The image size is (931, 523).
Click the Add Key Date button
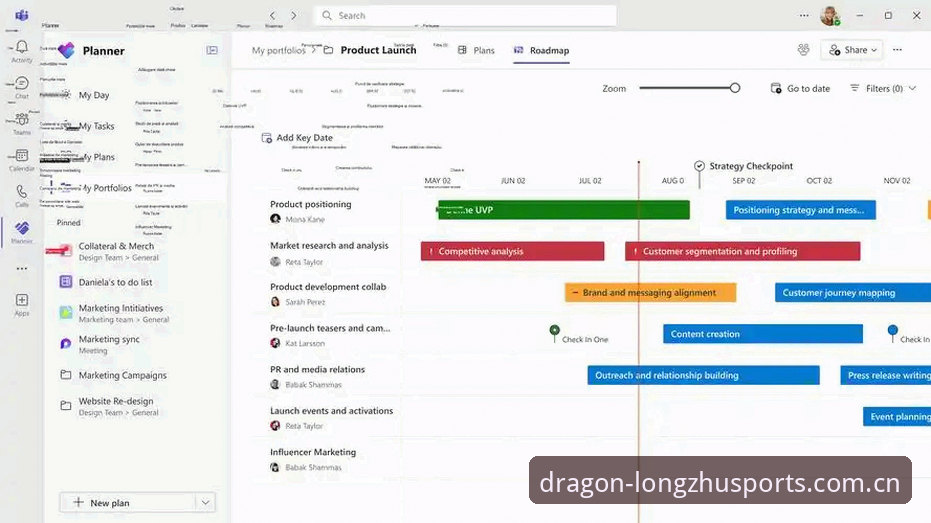pos(297,138)
